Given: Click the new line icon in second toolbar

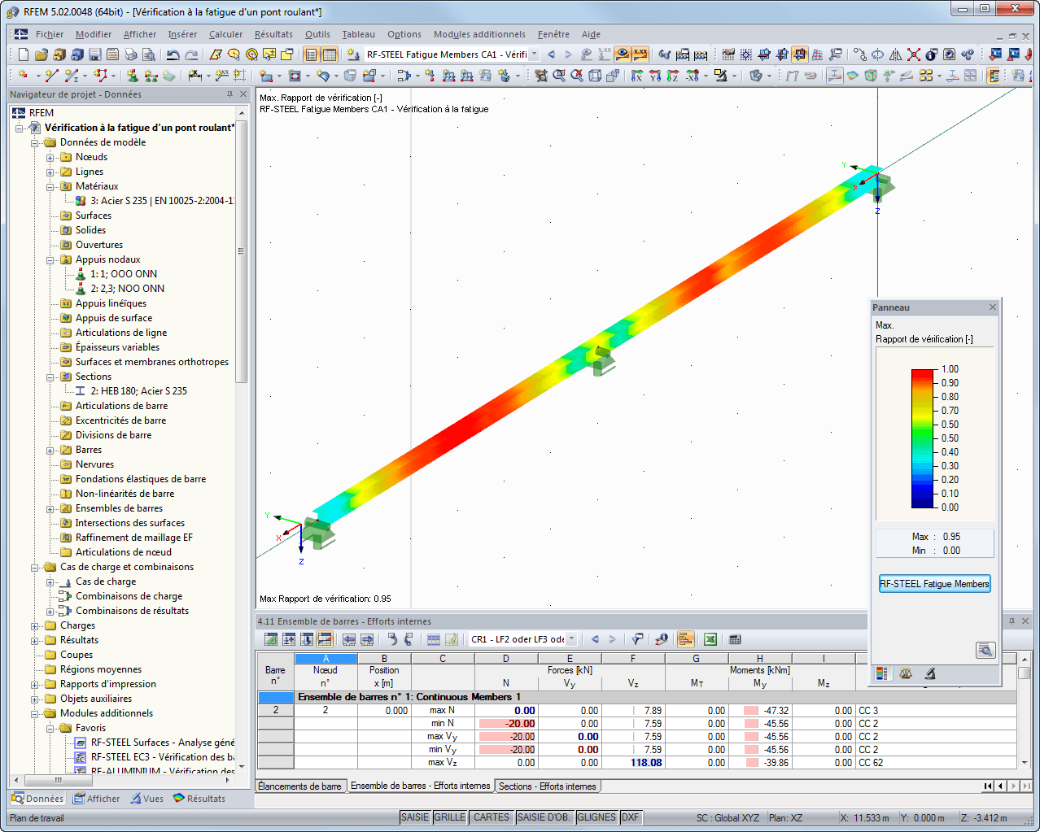Looking at the screenshot, I should 52,76.
